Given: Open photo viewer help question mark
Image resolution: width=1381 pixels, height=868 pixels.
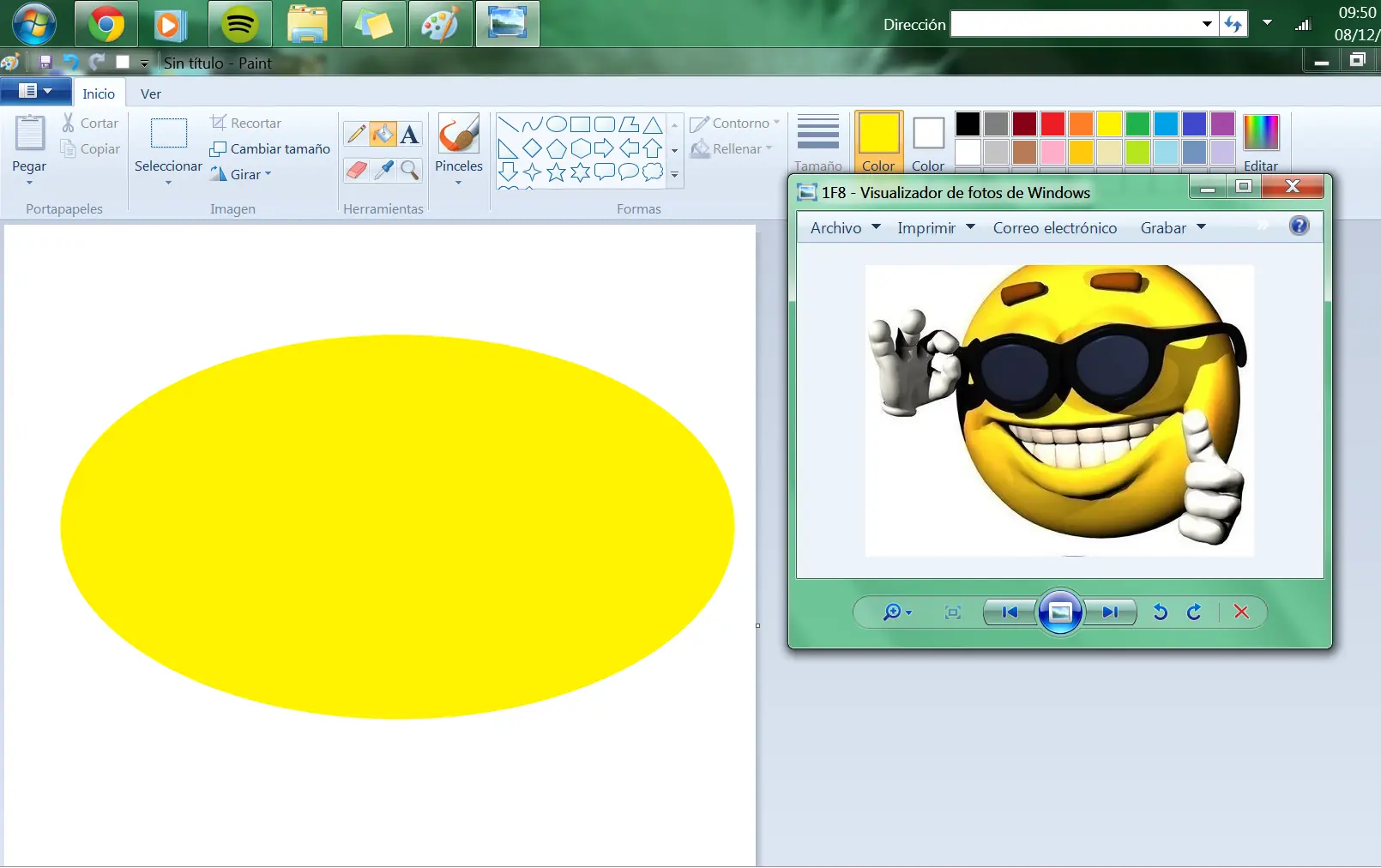Looking at the screenshot, I should [1300, 226].
